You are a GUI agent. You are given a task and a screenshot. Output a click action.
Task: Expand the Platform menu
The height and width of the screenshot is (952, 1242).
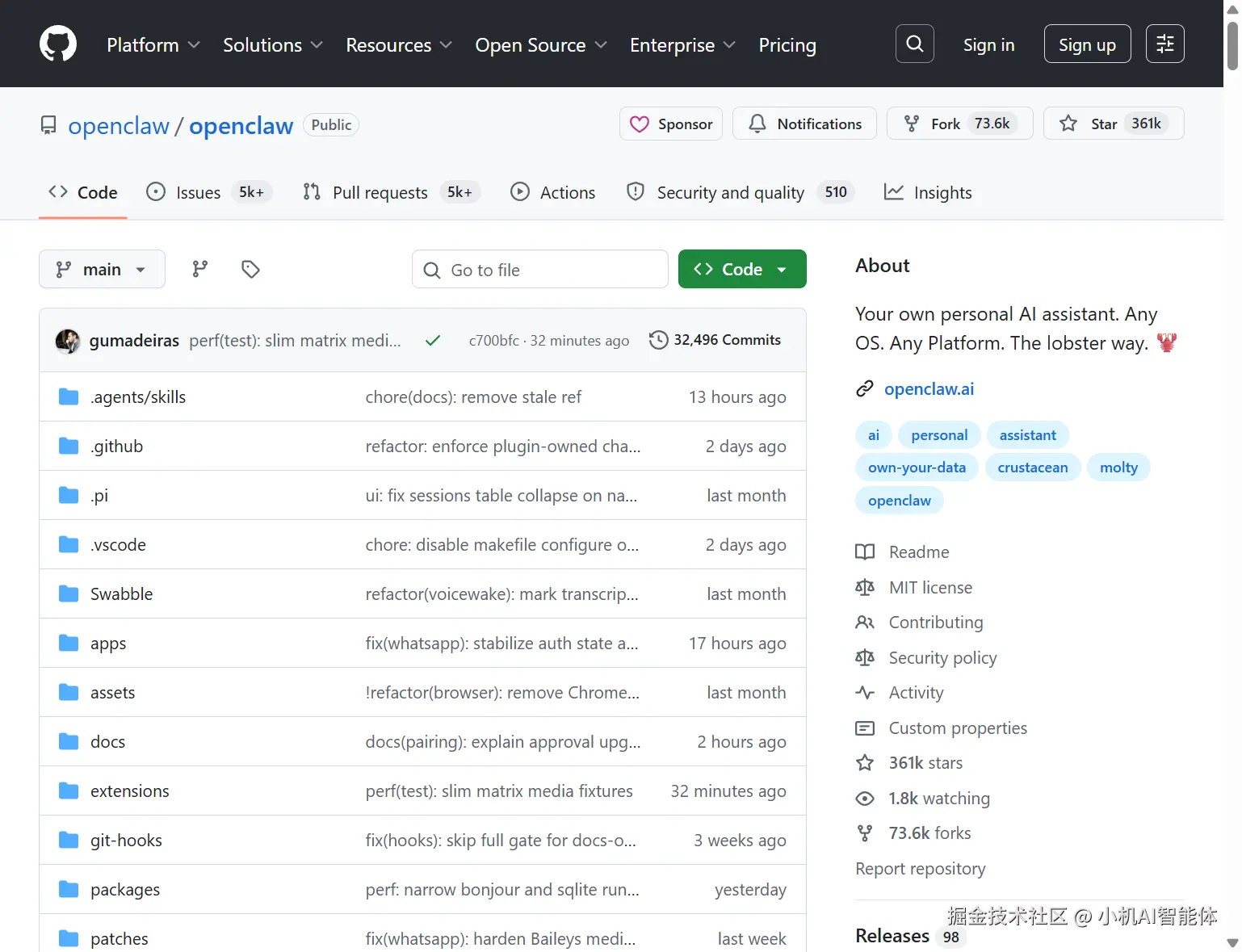pos(153,45)
